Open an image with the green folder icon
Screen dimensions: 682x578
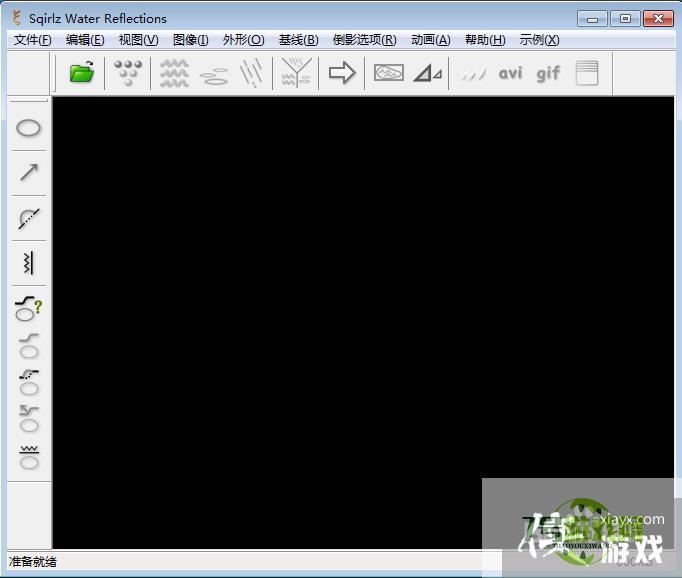click(x=82, y=72)
